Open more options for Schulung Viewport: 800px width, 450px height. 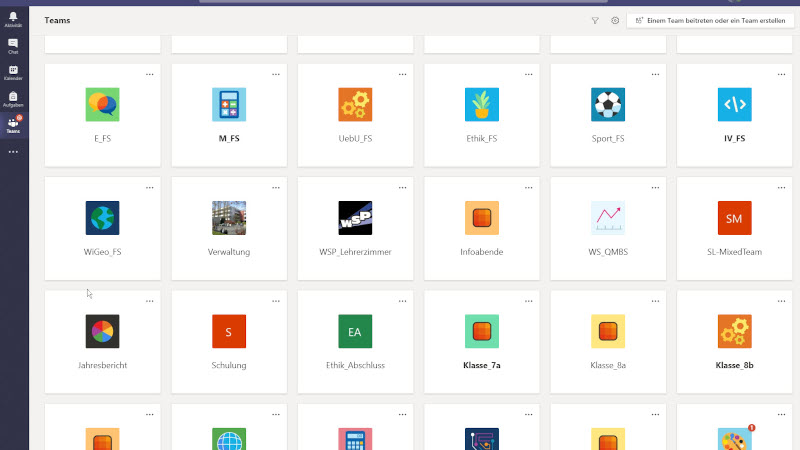click(x=276, y=301)
